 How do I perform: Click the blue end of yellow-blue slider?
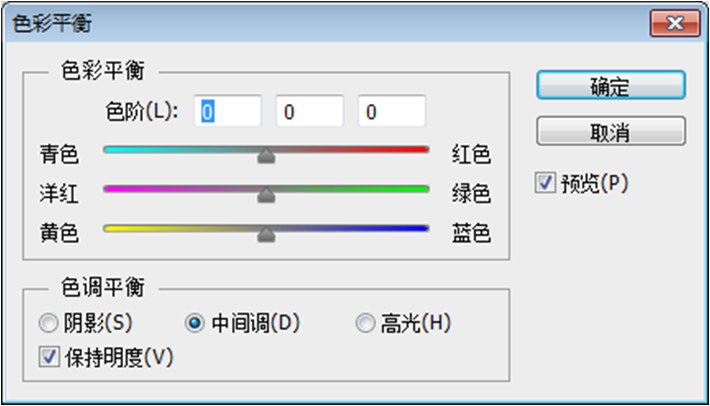click(422, 228)
